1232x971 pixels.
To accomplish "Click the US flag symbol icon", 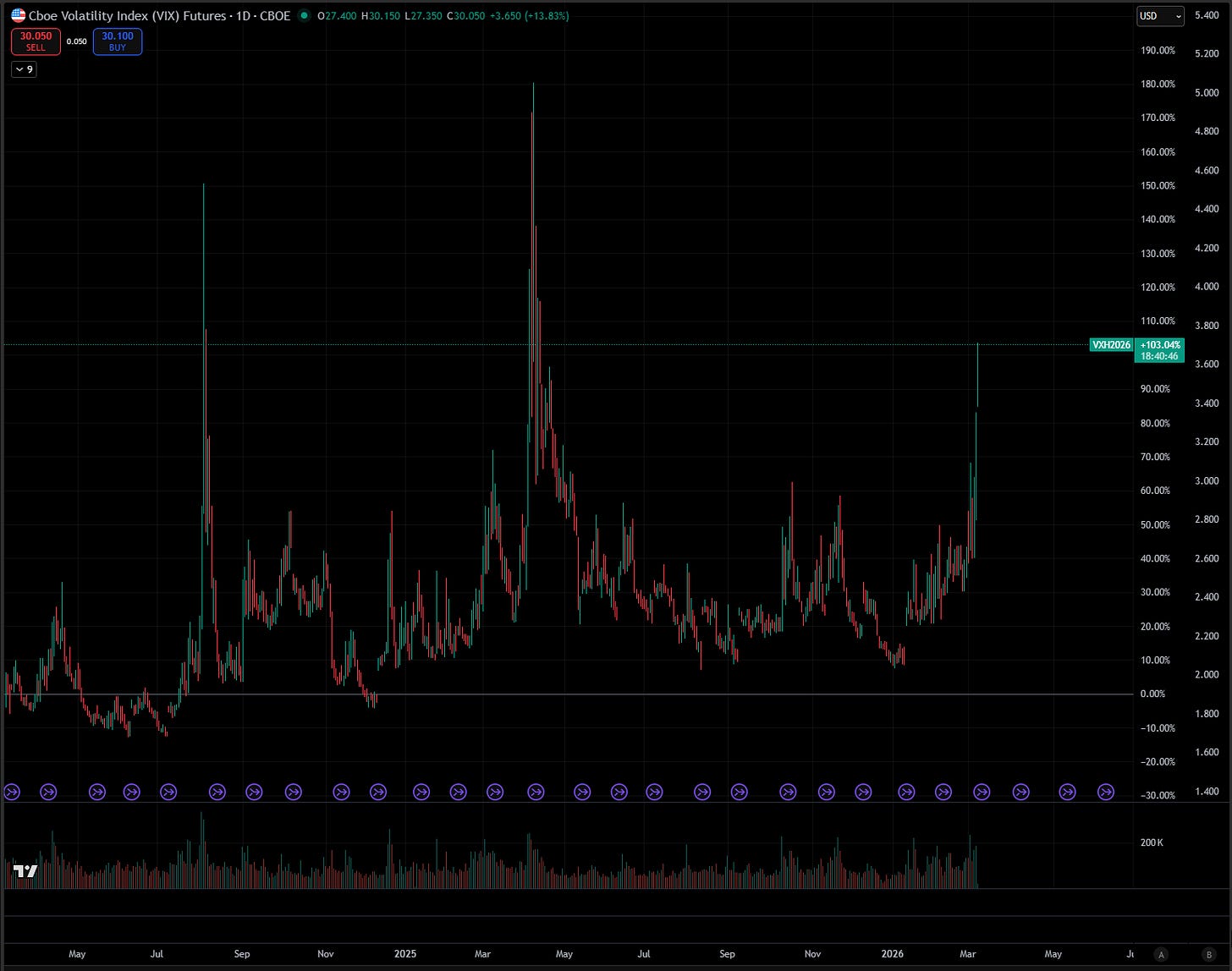I will [x=18, y=16].
